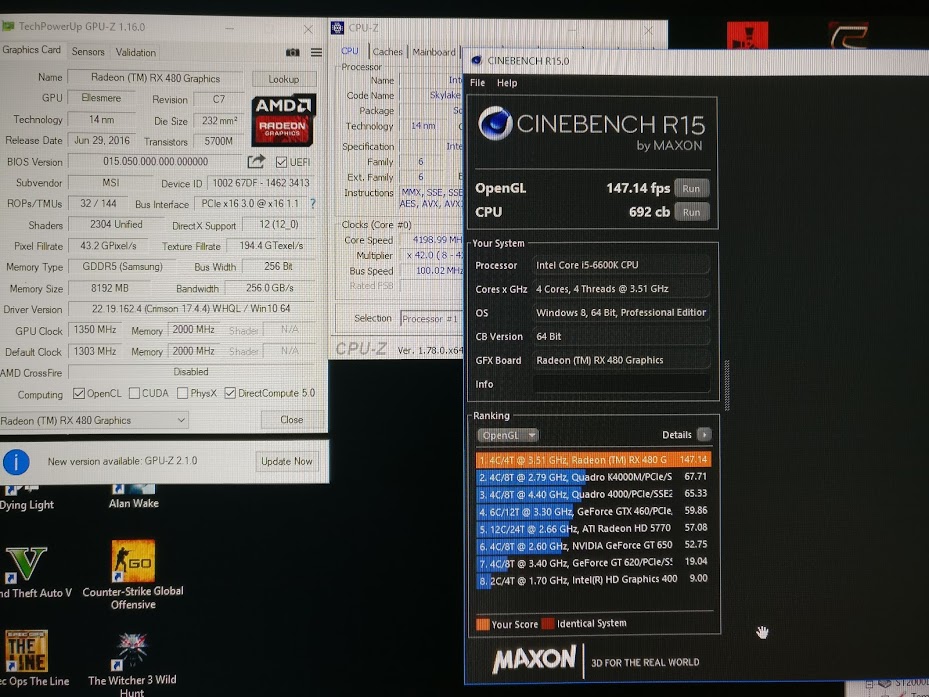Screen dimensions: 929x697
Task: Click the Details arrow icon in Ranking
Action: [x=704, y=434]
